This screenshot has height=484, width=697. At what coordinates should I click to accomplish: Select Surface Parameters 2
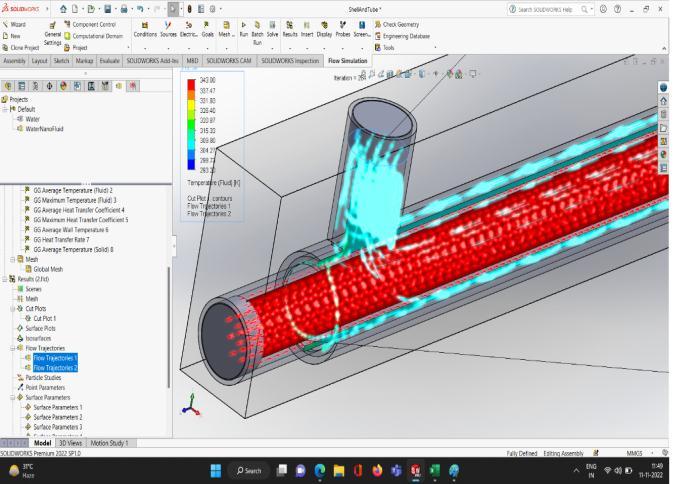pyautogui.click(x=58, y=417)
